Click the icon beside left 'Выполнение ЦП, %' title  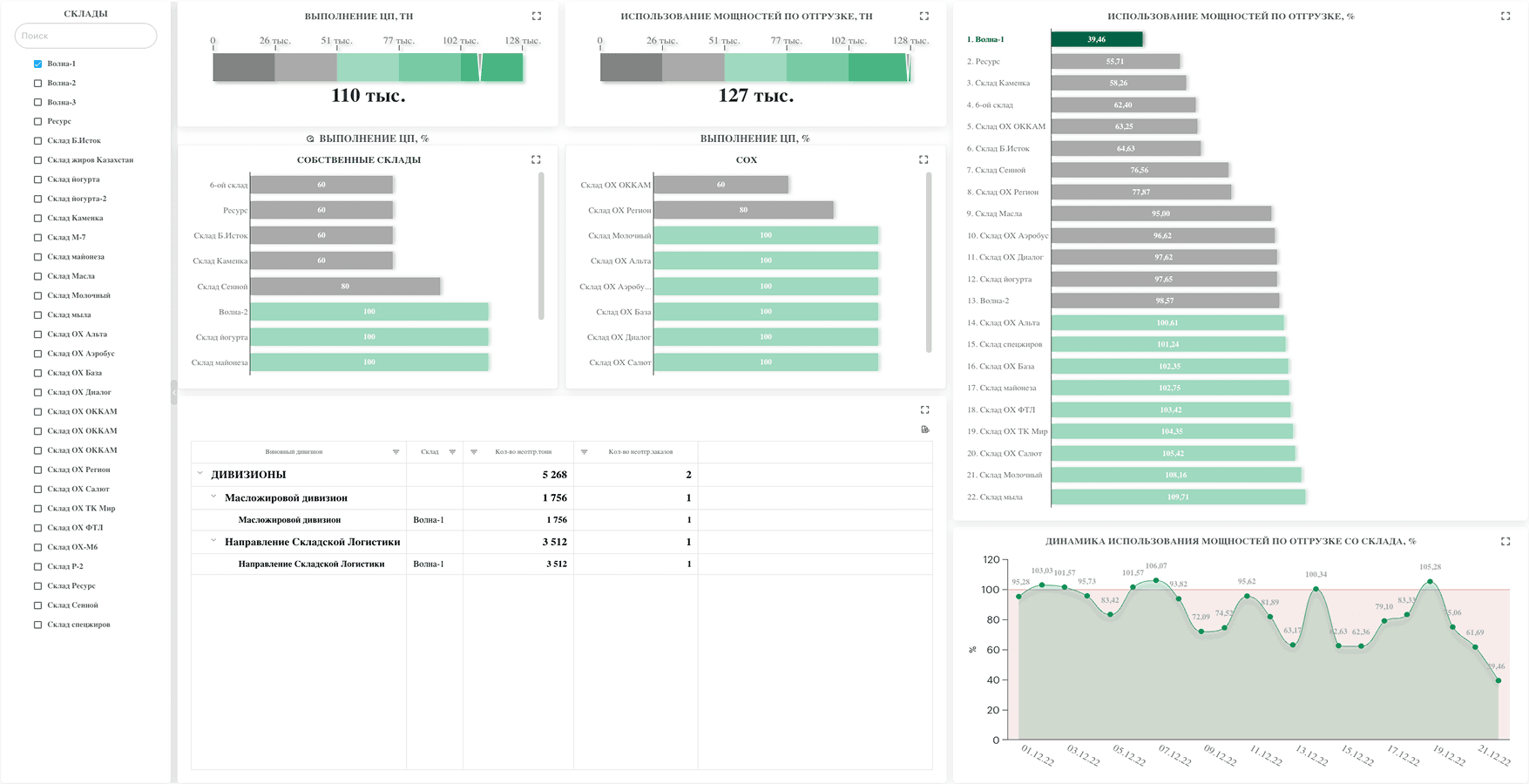[x=310, y=139]
